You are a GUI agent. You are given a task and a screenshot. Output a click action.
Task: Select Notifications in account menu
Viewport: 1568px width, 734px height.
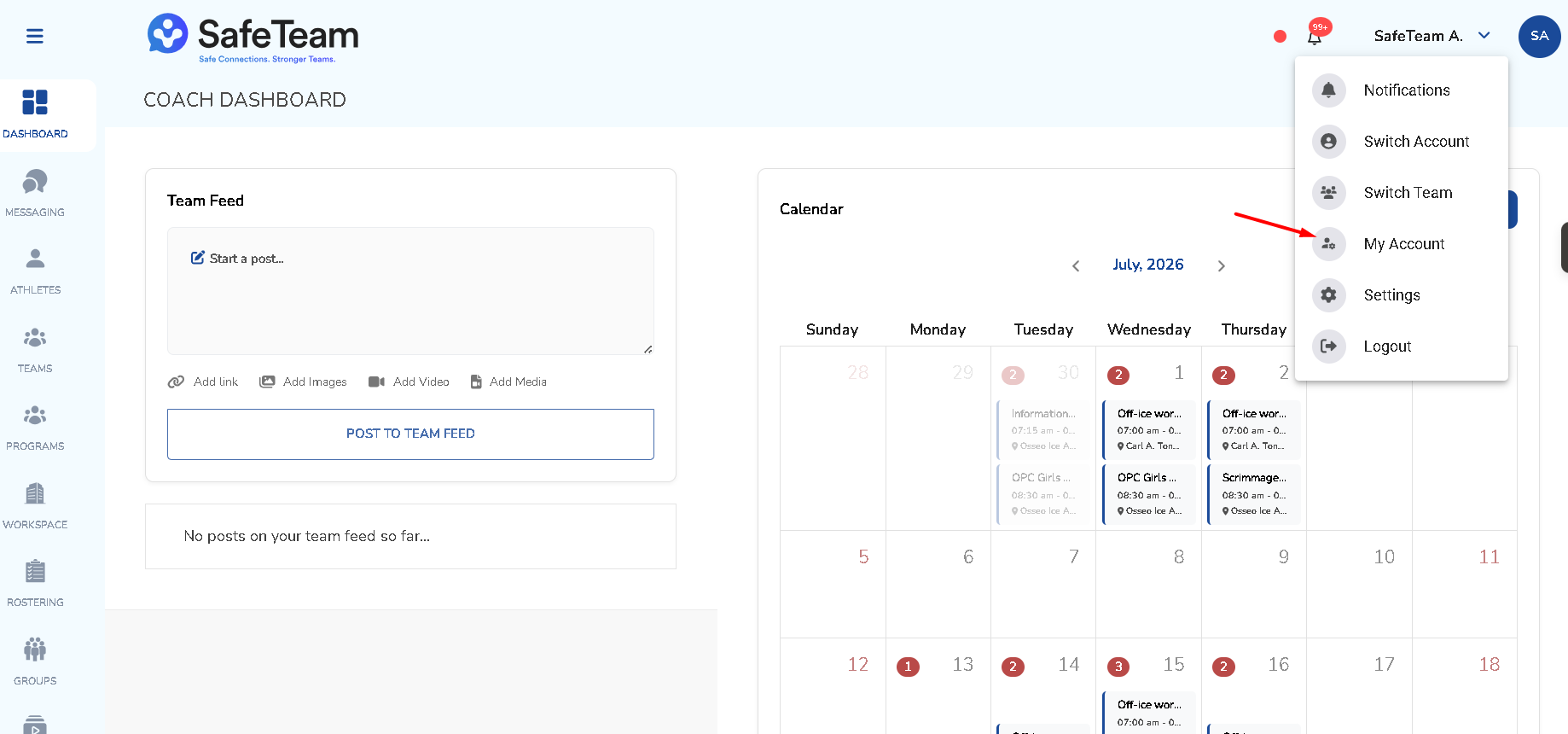[x=1402, y=90]
